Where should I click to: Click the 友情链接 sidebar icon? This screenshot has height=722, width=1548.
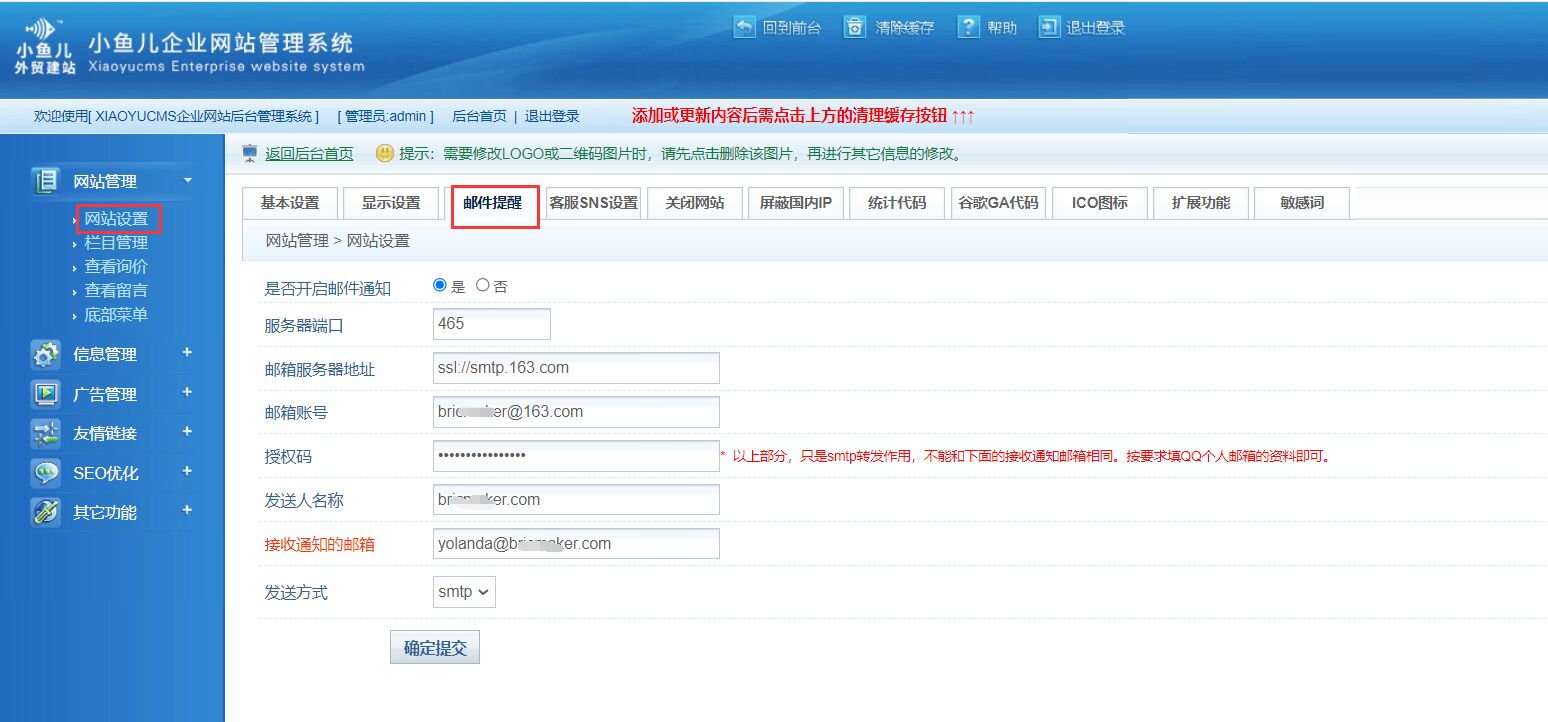pyautogui.click(x=46, y=434)
